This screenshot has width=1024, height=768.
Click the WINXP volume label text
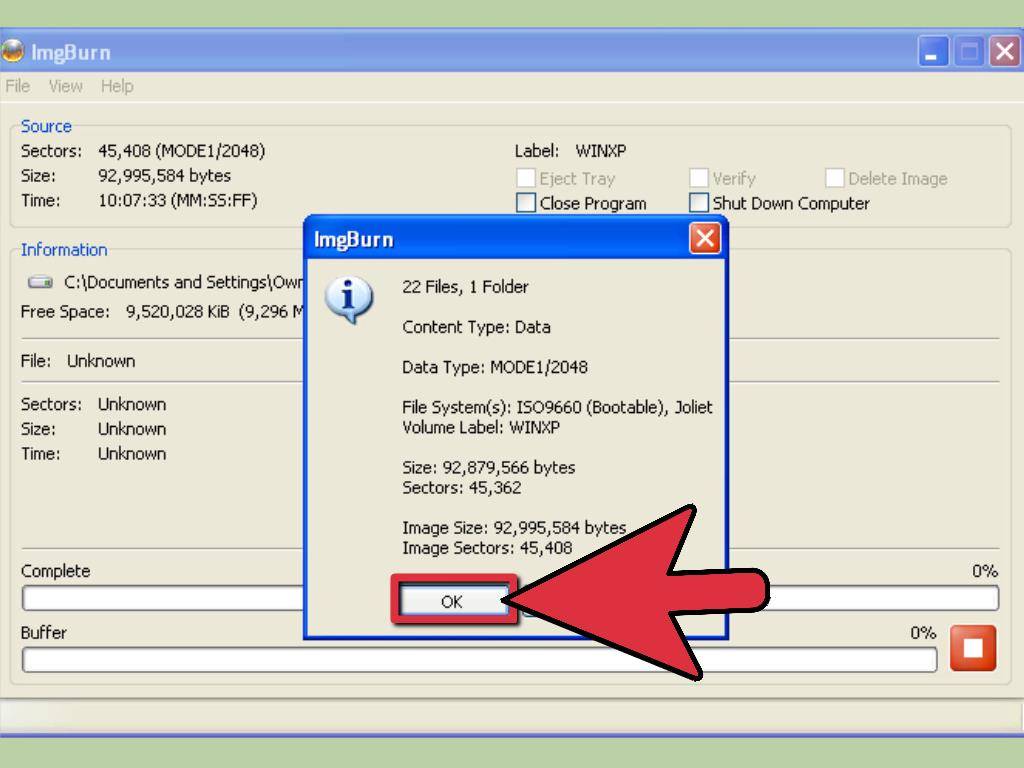click(x=600, y=151)
